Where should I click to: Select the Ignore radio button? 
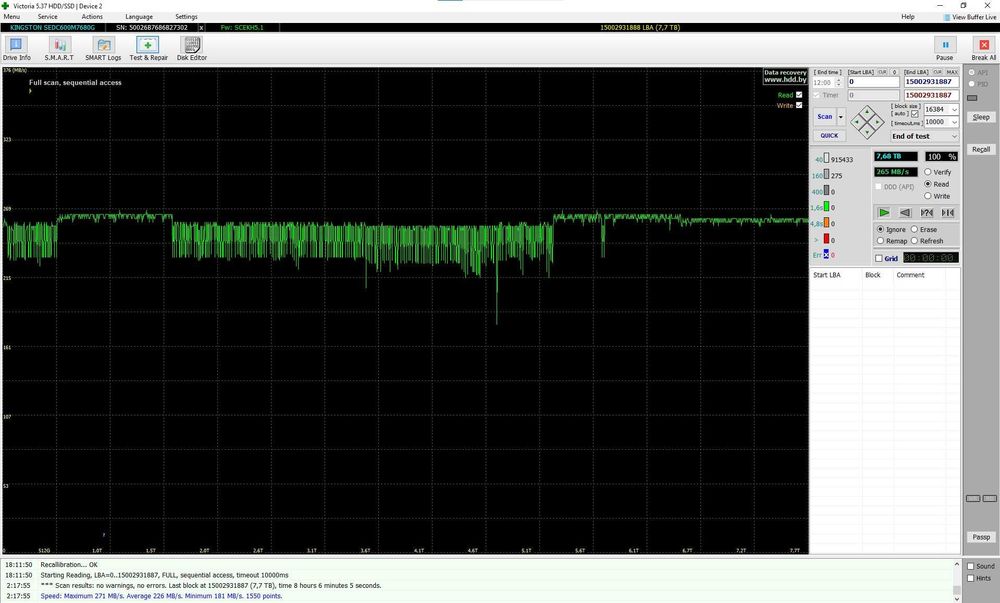click(x=881, y=229)
